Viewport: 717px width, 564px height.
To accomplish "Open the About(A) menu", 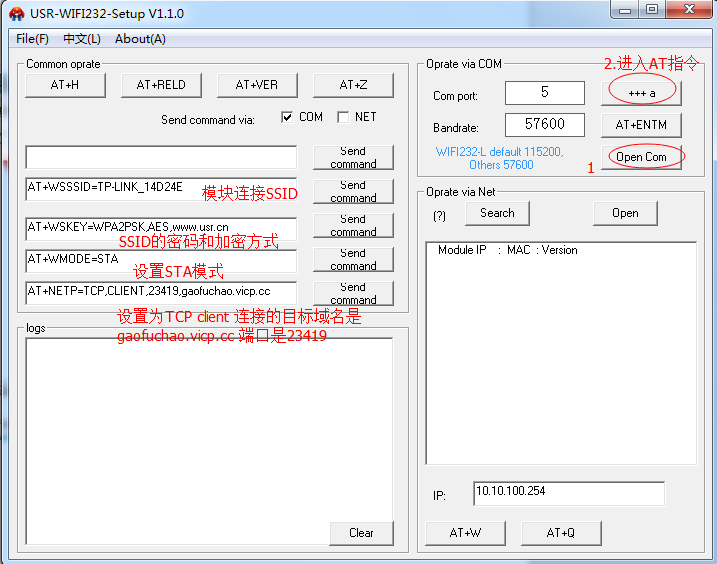I will click(x=140, y=39).
